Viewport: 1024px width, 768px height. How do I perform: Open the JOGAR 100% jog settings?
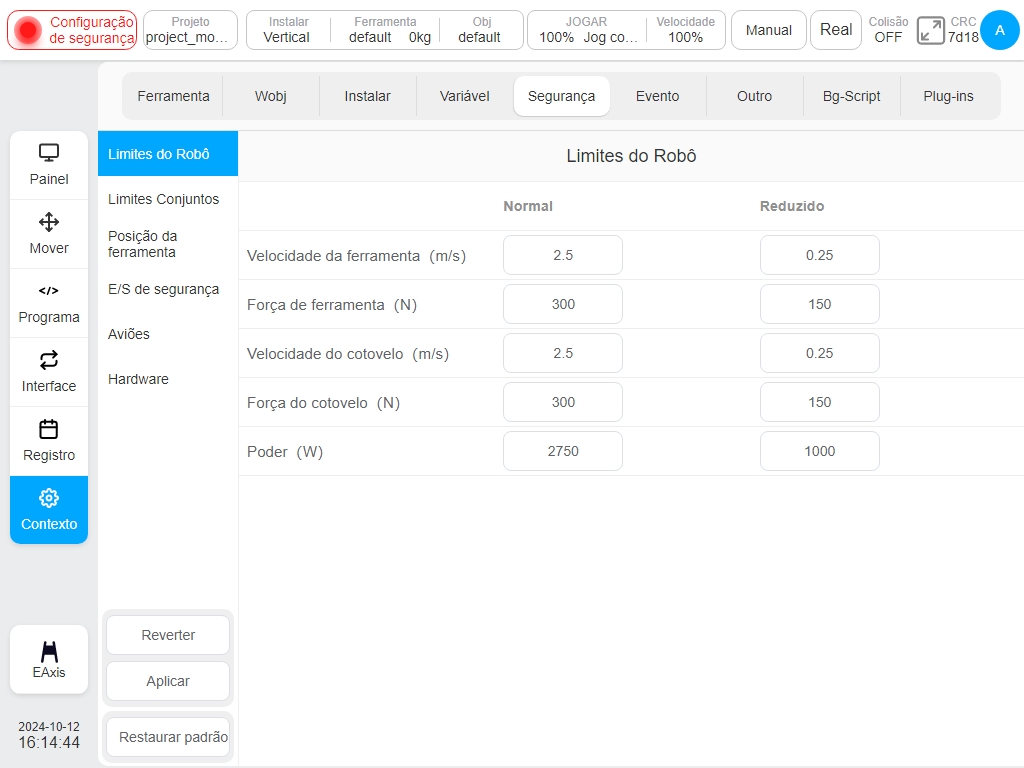(x=586, y=30)
